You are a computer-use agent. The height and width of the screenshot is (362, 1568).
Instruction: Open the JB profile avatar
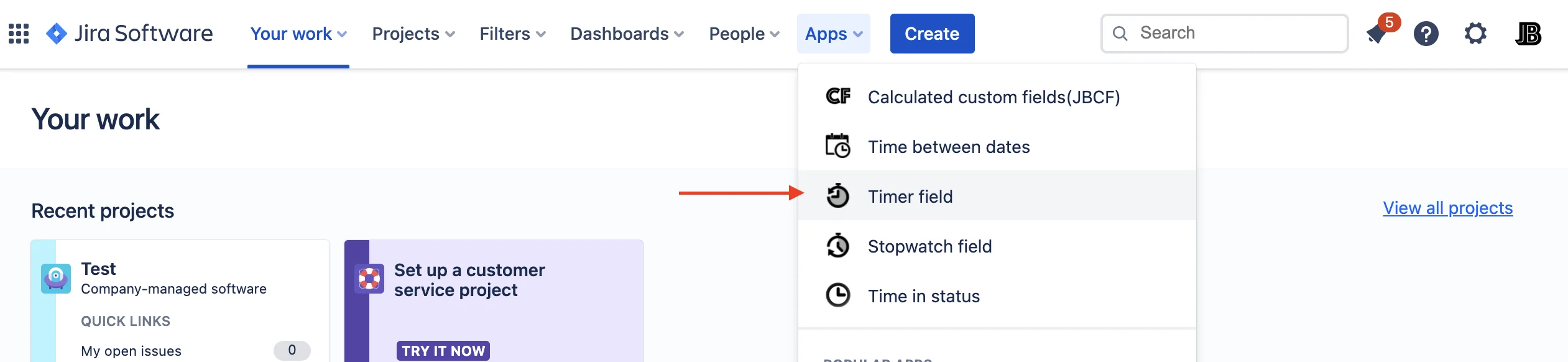pos(1528,34)
